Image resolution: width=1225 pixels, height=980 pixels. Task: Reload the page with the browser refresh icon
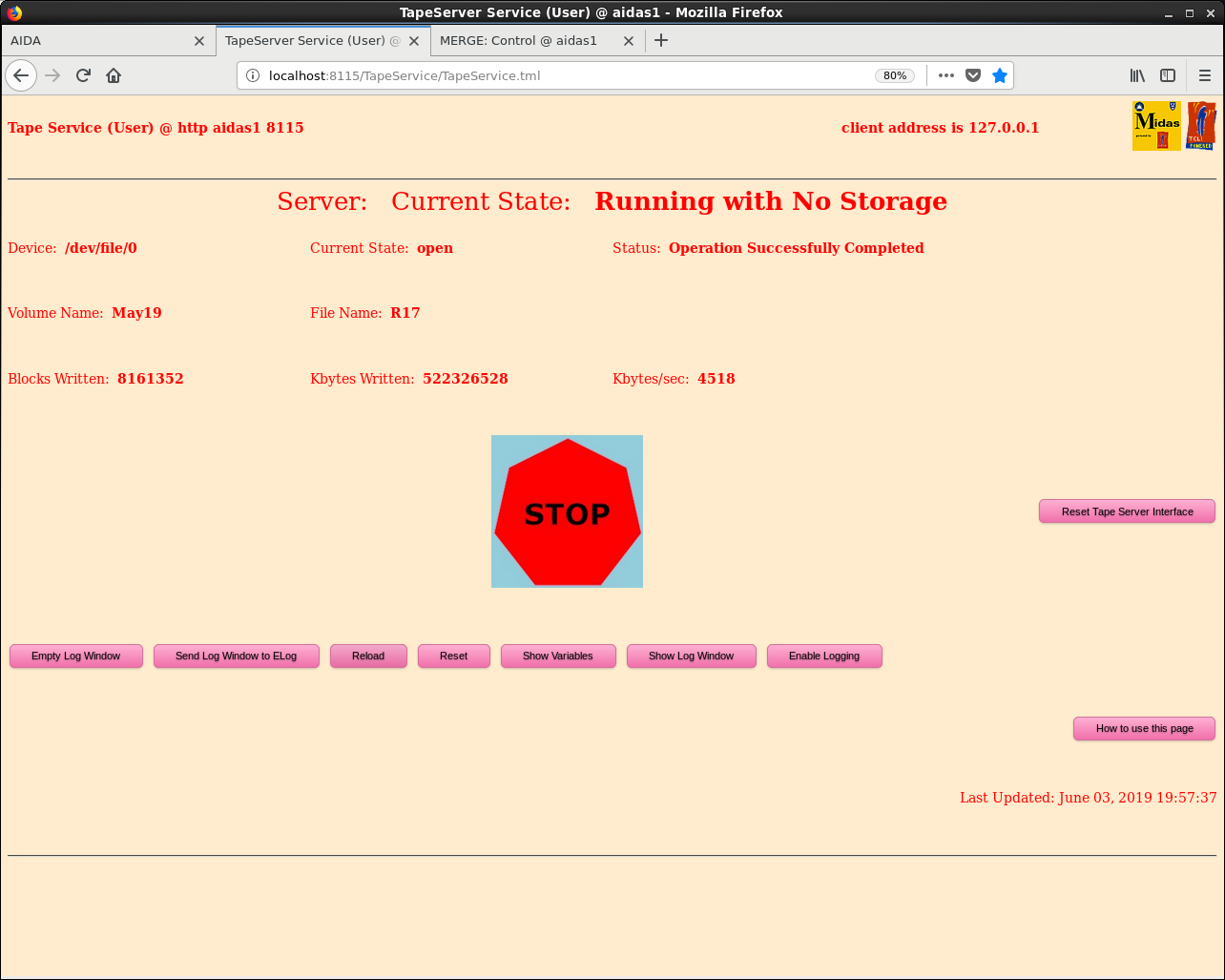83,75
